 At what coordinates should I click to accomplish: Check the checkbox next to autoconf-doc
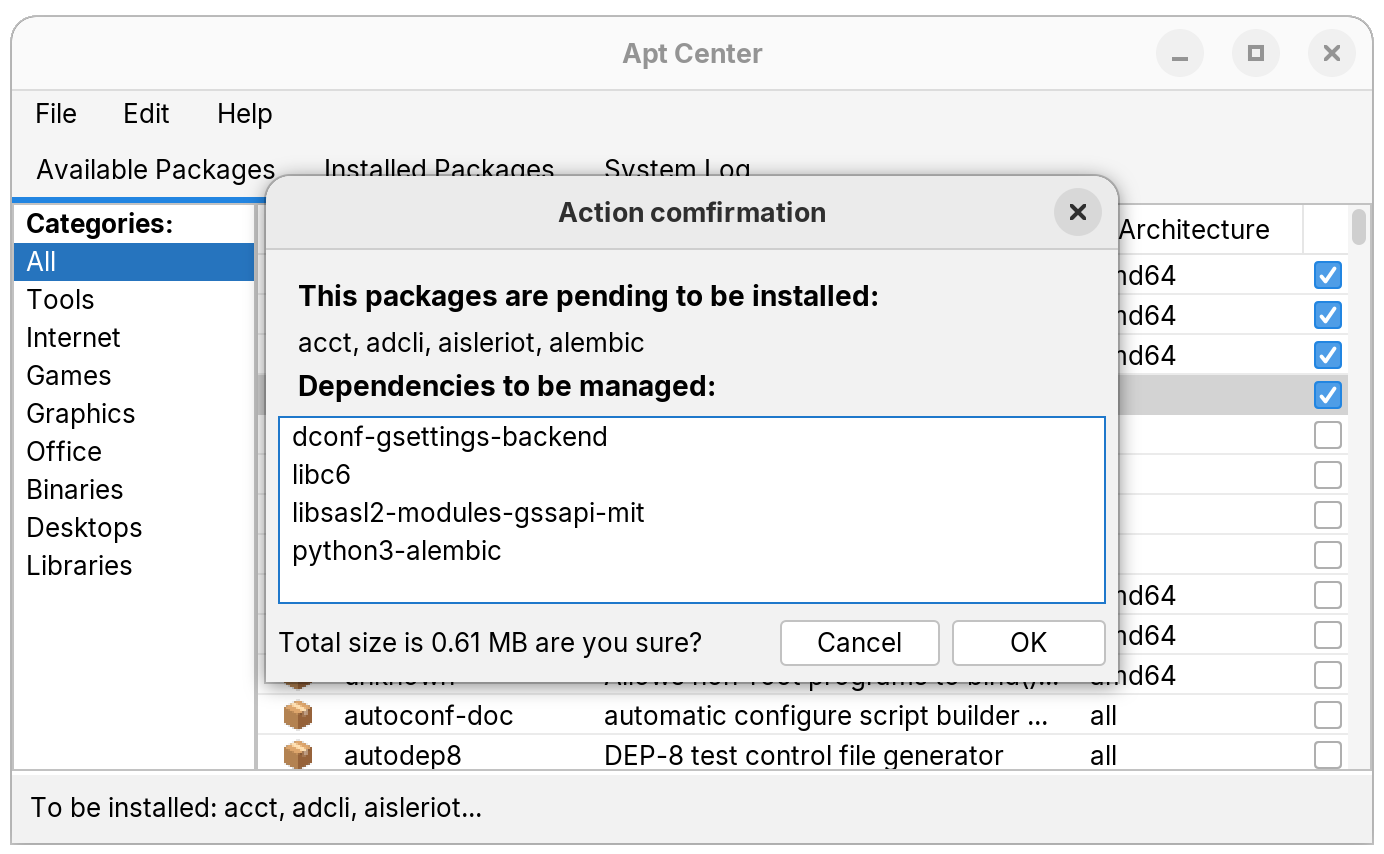(x=1327, y=715)
